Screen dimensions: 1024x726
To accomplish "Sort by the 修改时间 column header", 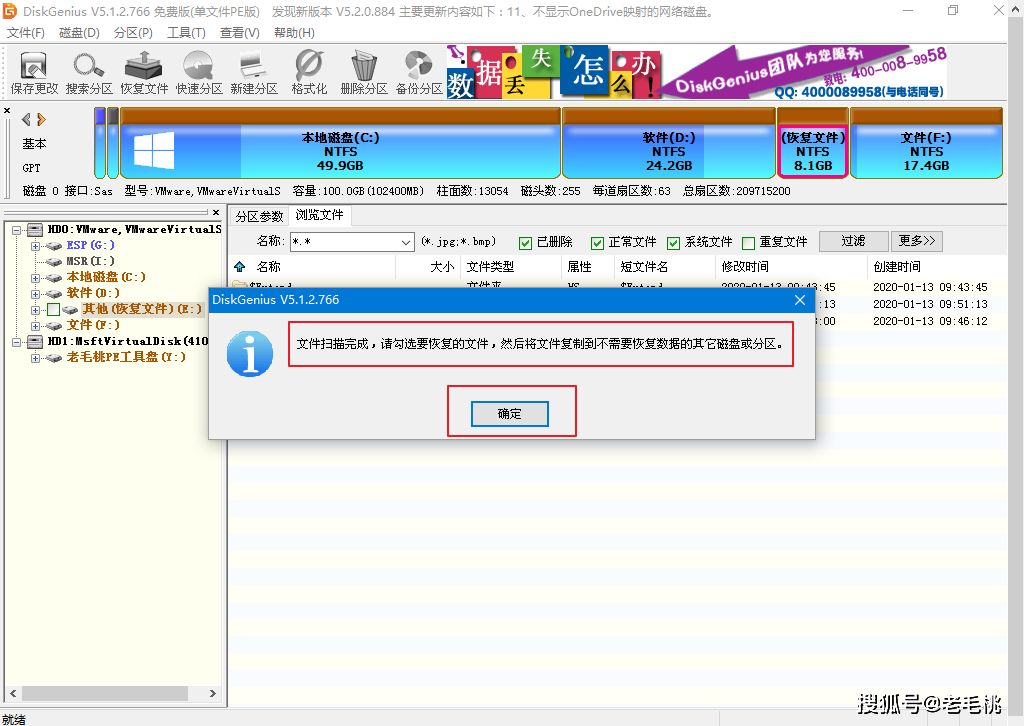I will click(745, 266).
